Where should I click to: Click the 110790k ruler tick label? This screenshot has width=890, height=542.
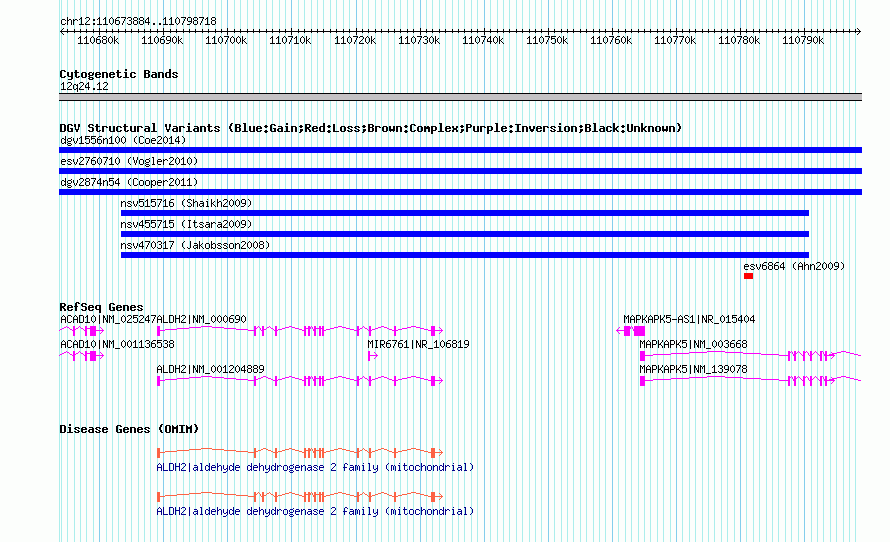(803, 41)
